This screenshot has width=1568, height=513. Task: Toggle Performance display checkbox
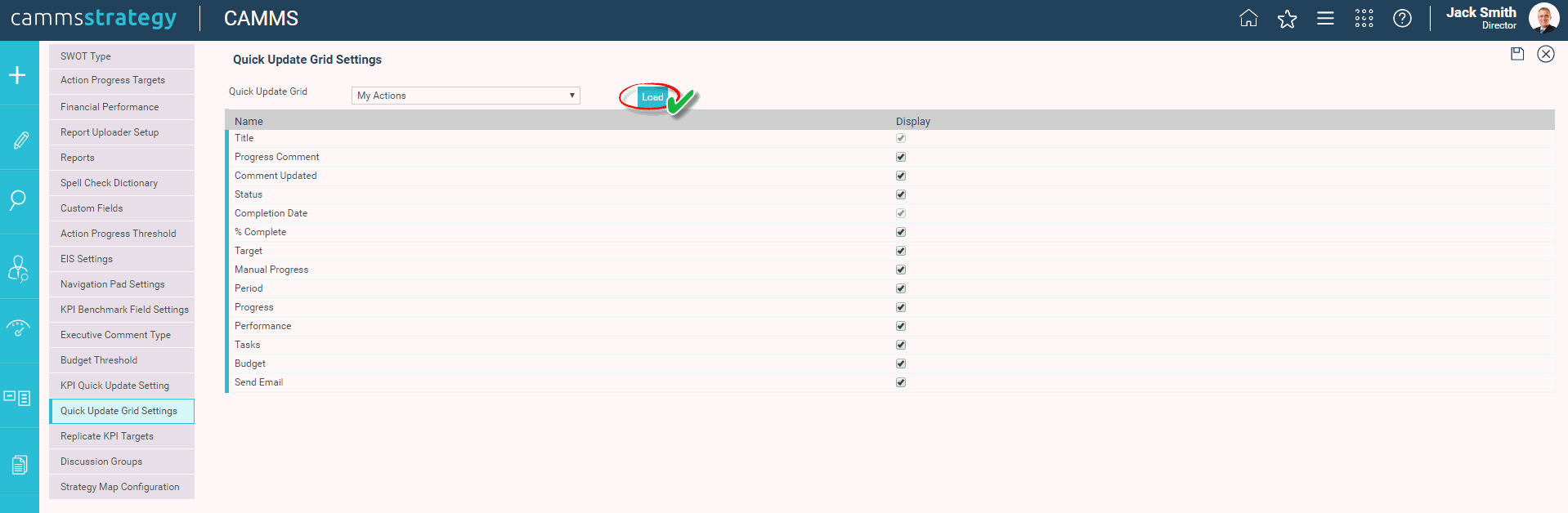pyautogui.click(x=901, y=326)
